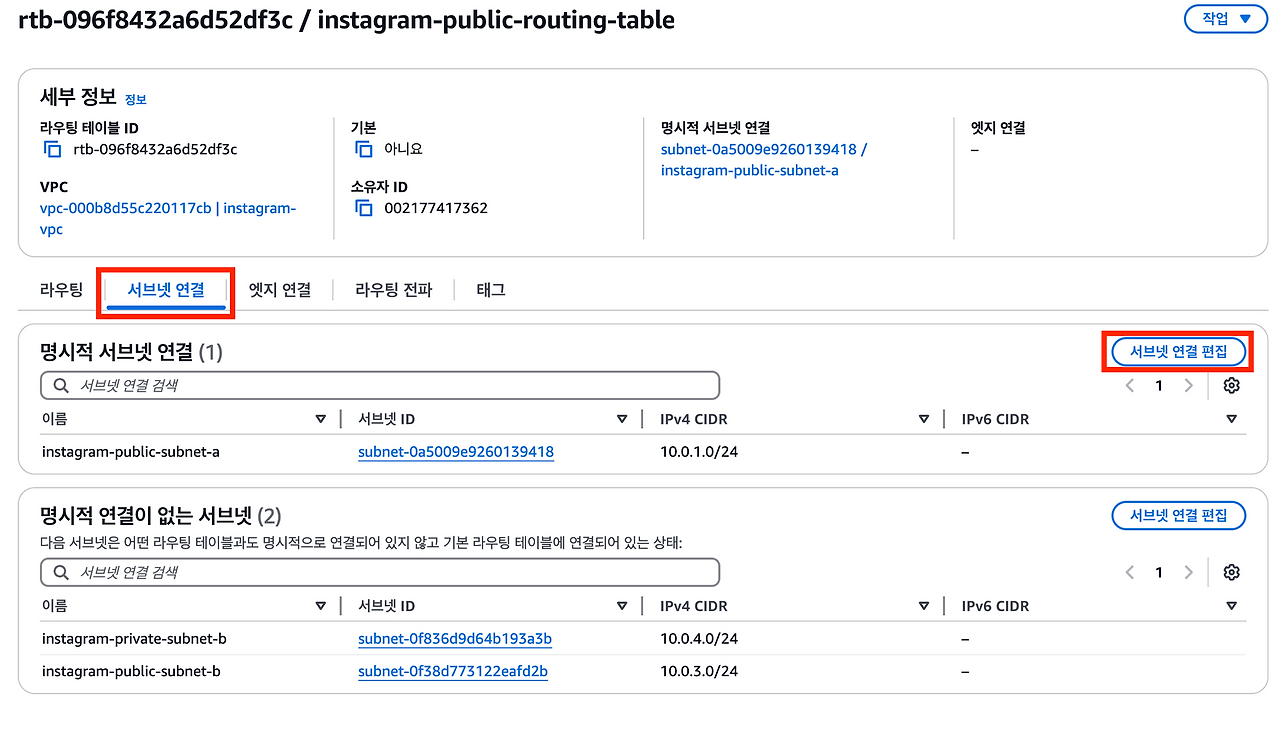The image size is (1280, 735).
Task: Switch to the 라우팅 전파 tab
Action: (394, 290)
